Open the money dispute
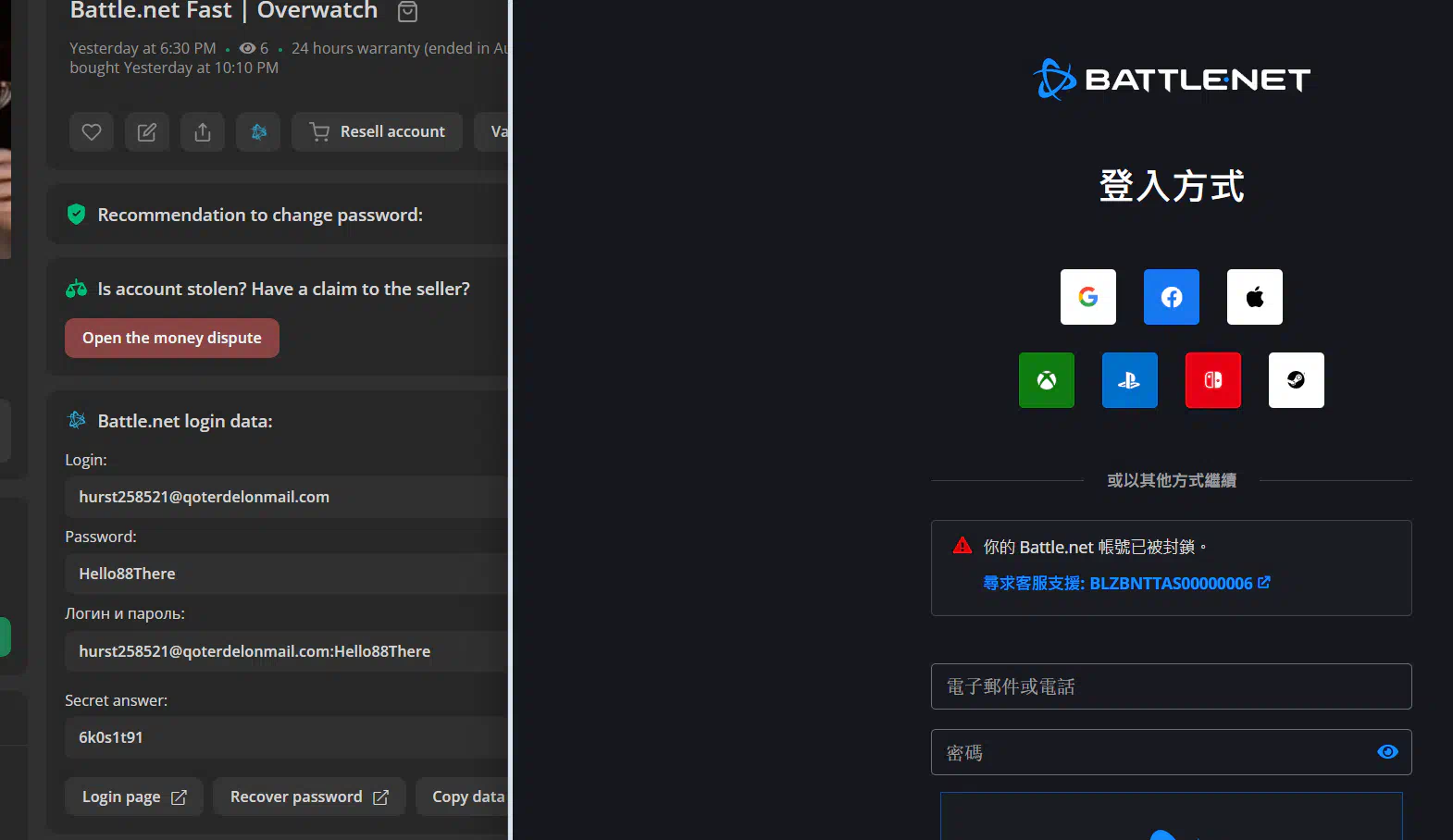The width and height of the screenshot is (1453, 840). [x=172, y=338]
